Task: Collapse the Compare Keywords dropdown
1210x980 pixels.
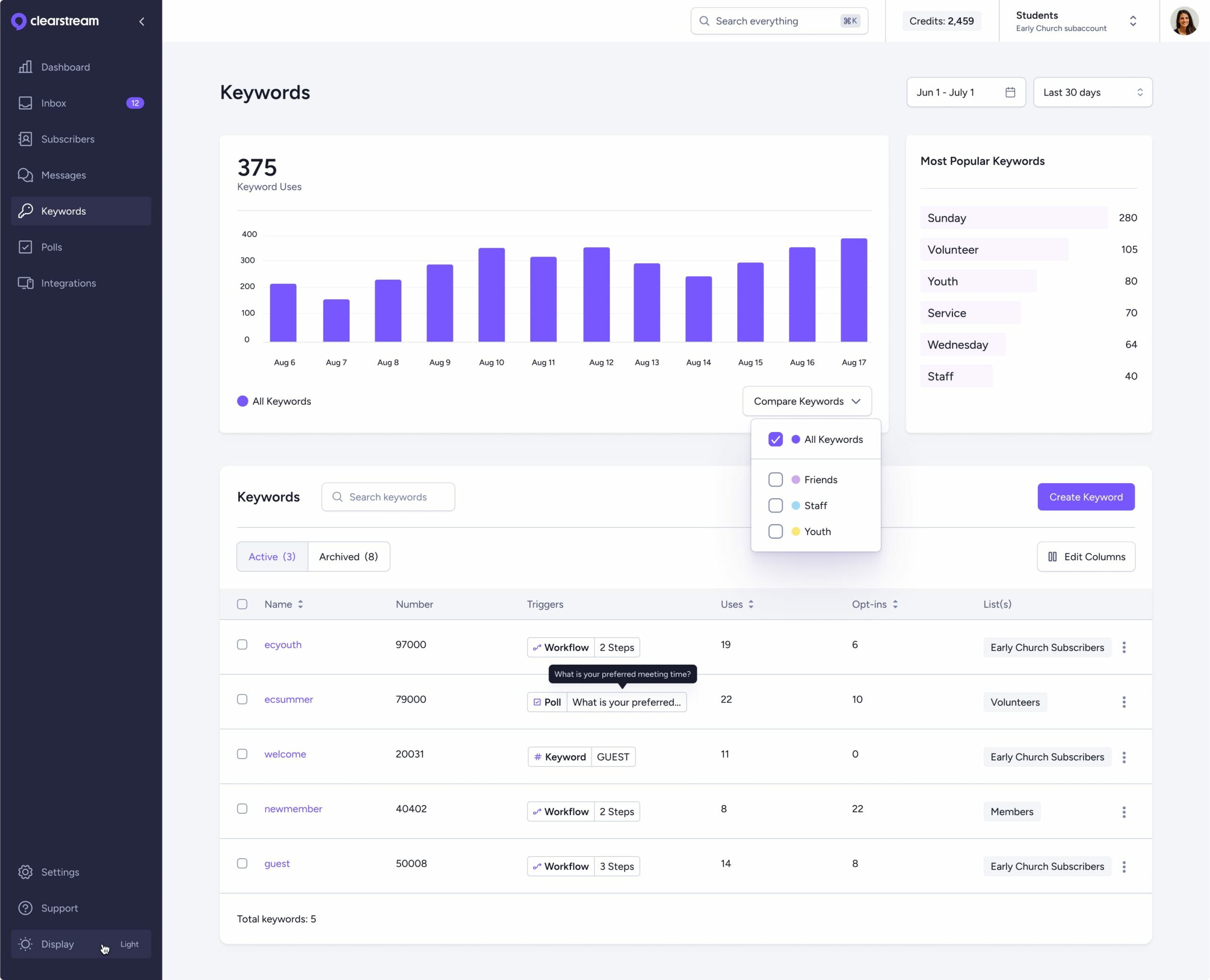Action: (807, 401)
